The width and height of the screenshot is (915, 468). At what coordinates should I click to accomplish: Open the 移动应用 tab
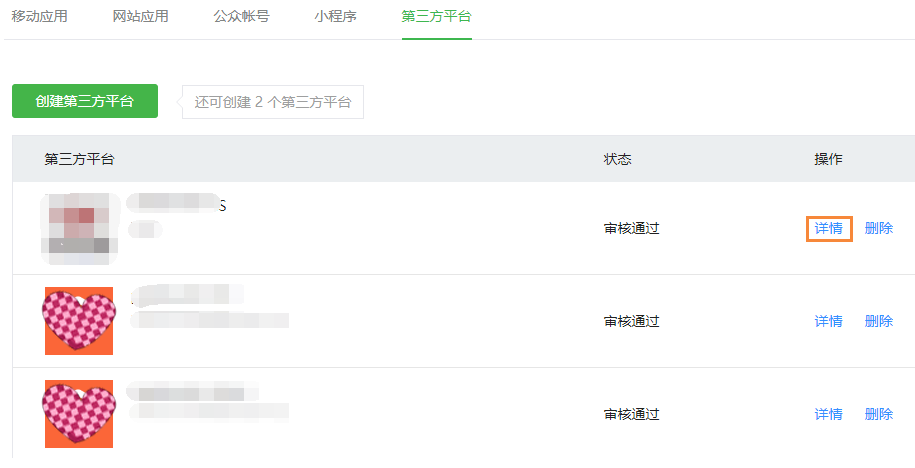click(39, 16)
